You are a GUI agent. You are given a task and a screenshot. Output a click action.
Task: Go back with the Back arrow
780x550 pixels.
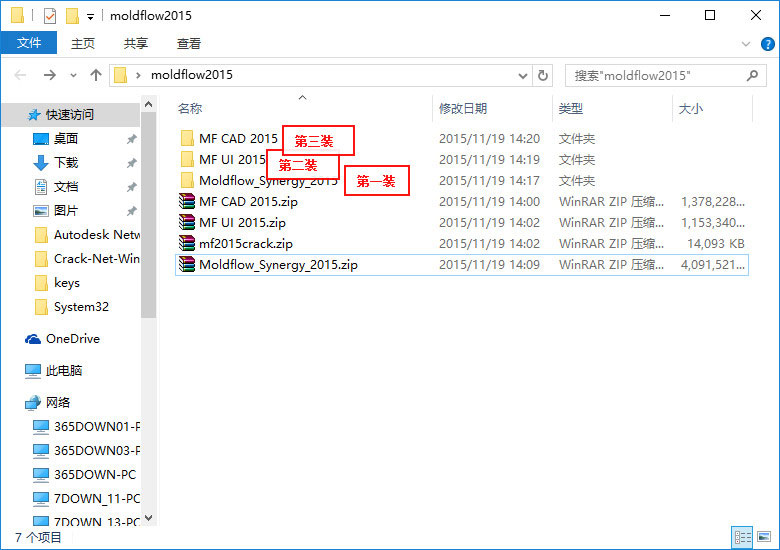(20, 76)
